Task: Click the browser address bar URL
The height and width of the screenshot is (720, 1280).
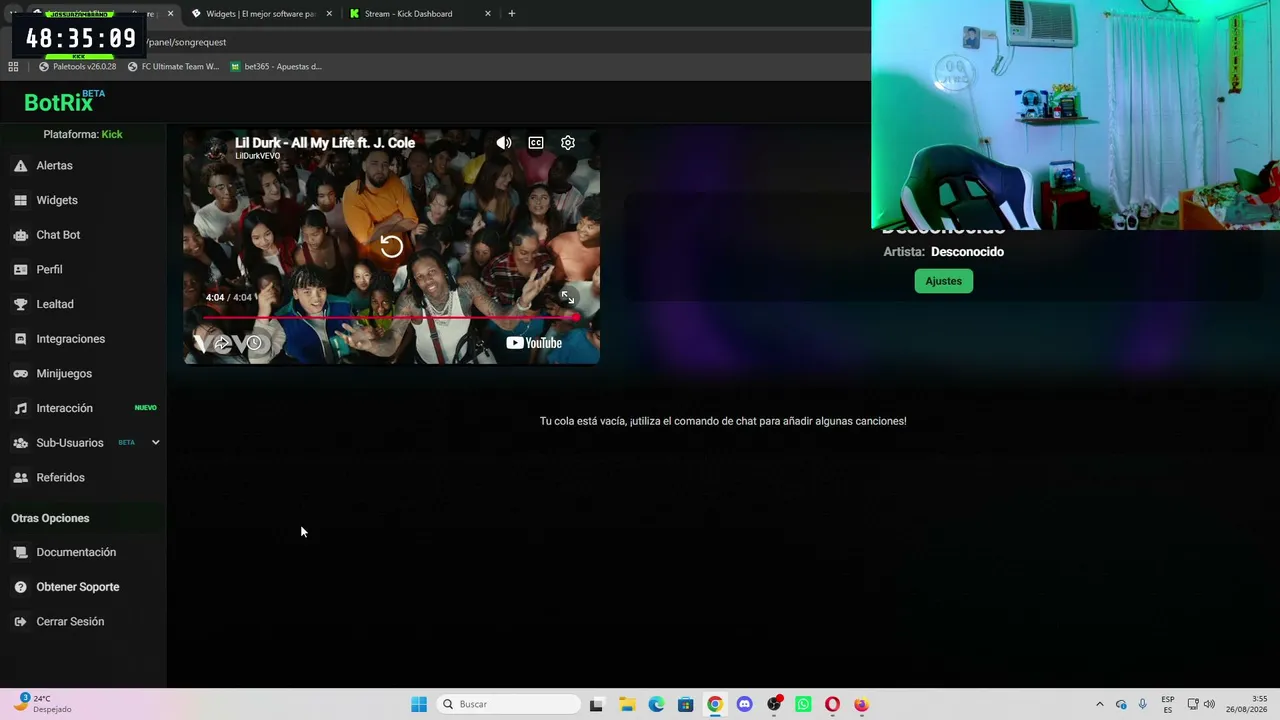Action: click(x=187, y=42)
